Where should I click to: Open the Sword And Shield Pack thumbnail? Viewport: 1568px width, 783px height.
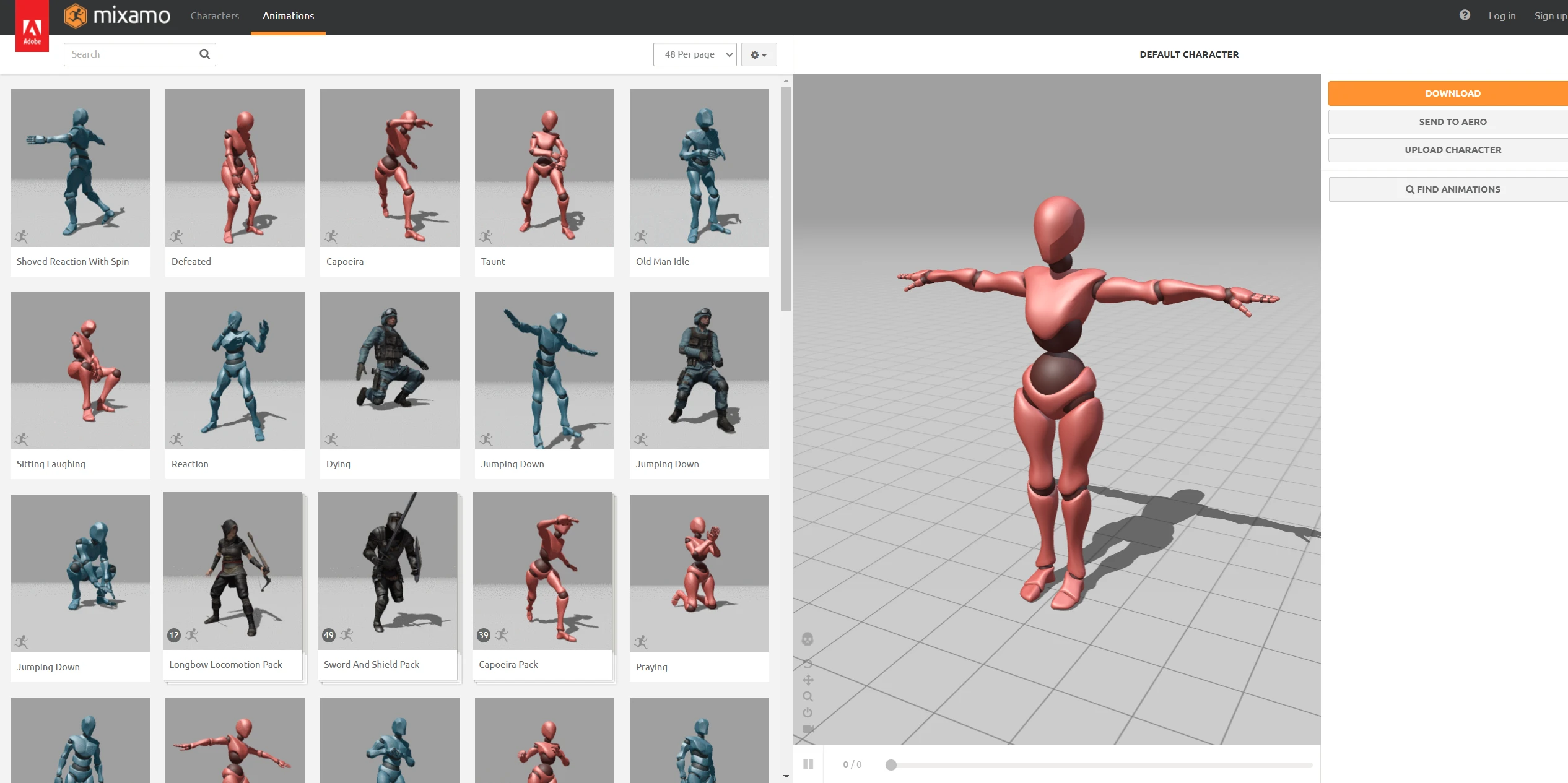387,571
